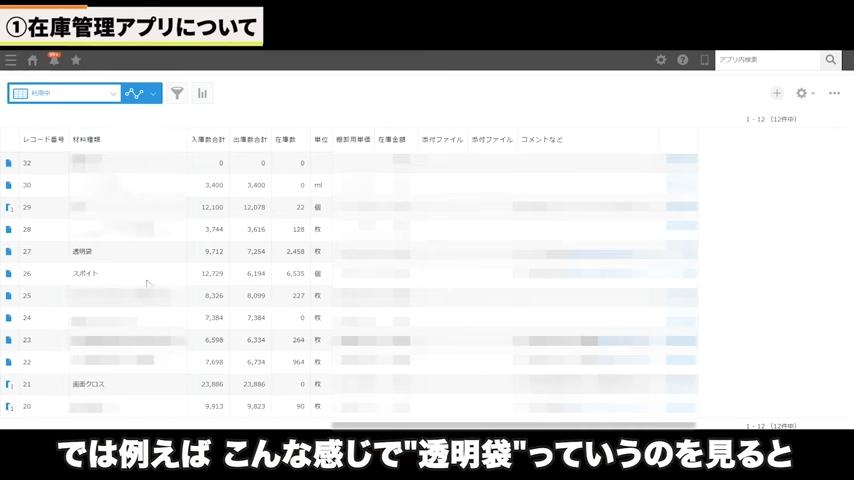This screenshot has width=854, height=480.
Task: Sort by レコード番号 column header
Action: 43,140
